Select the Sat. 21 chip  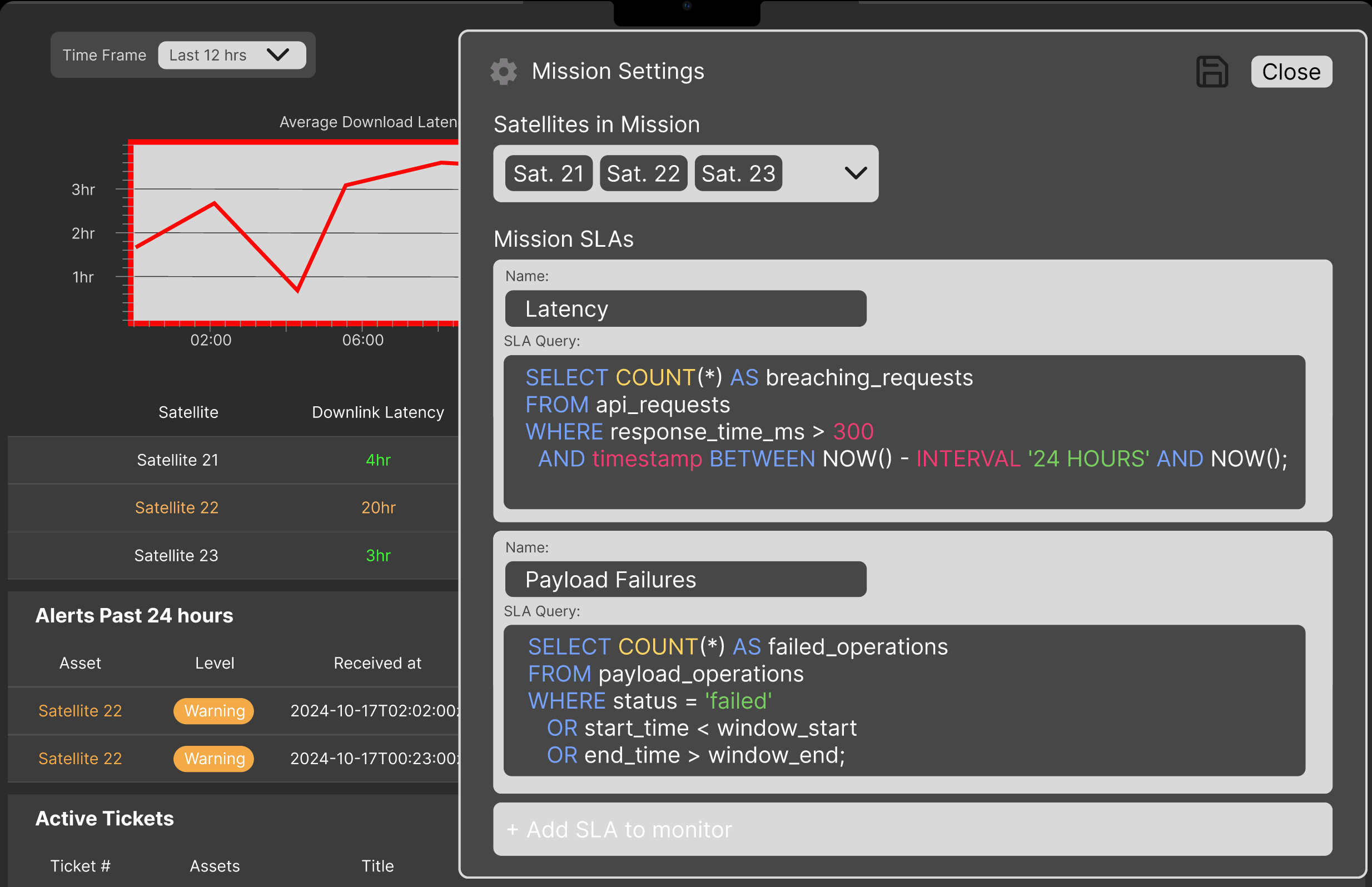click(x=548, y=173)
